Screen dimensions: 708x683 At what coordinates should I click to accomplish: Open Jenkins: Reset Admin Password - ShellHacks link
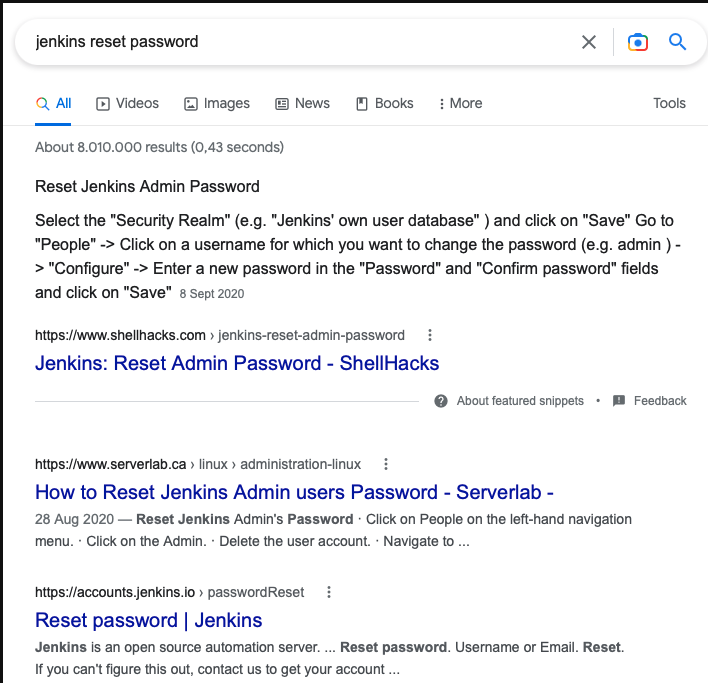tap(237, 363)
